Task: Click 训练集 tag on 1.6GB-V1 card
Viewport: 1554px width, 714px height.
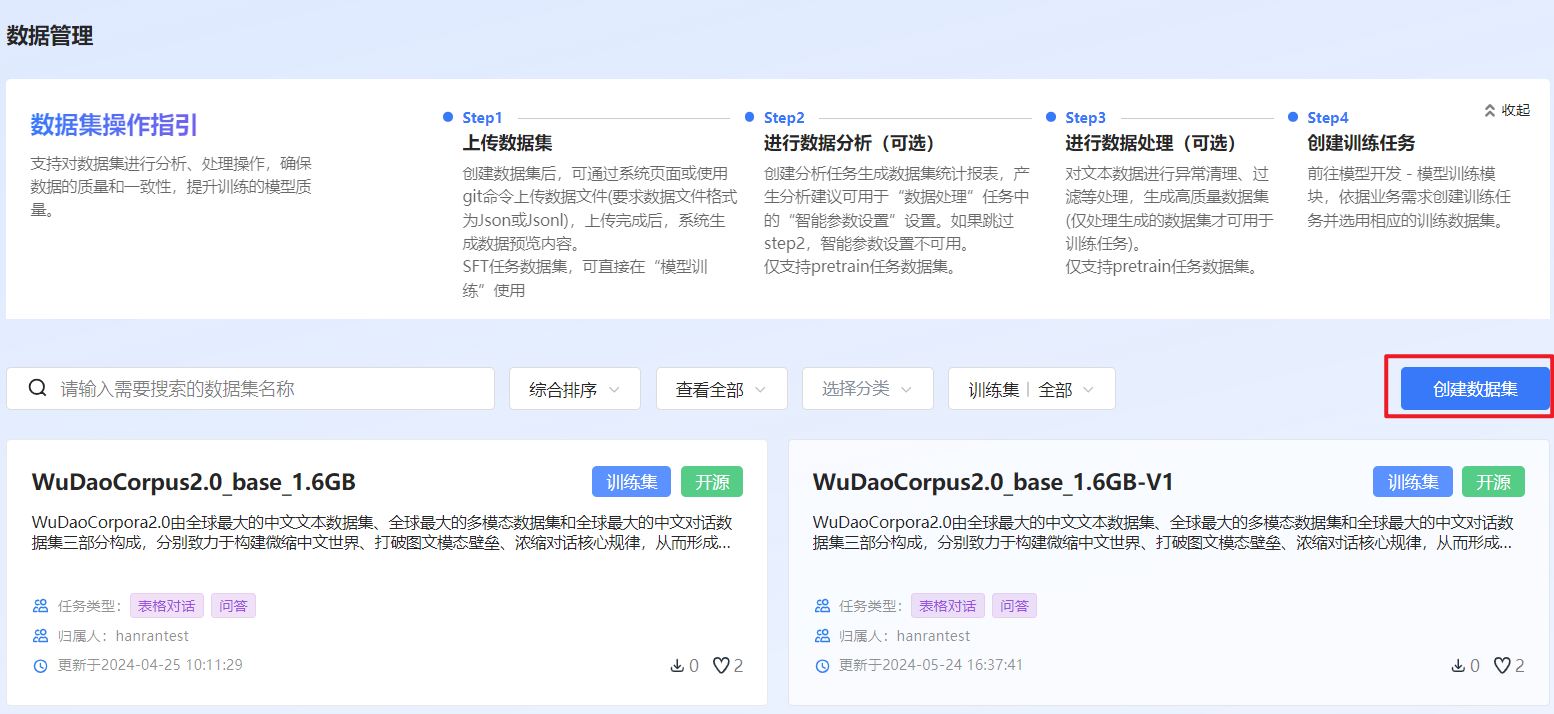Action: pos(1413,482)
